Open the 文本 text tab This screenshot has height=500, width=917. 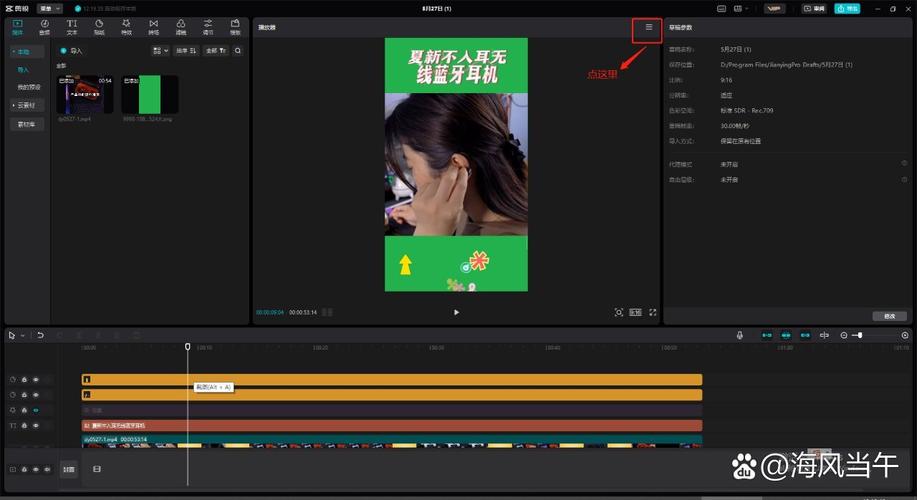point(71,27)
